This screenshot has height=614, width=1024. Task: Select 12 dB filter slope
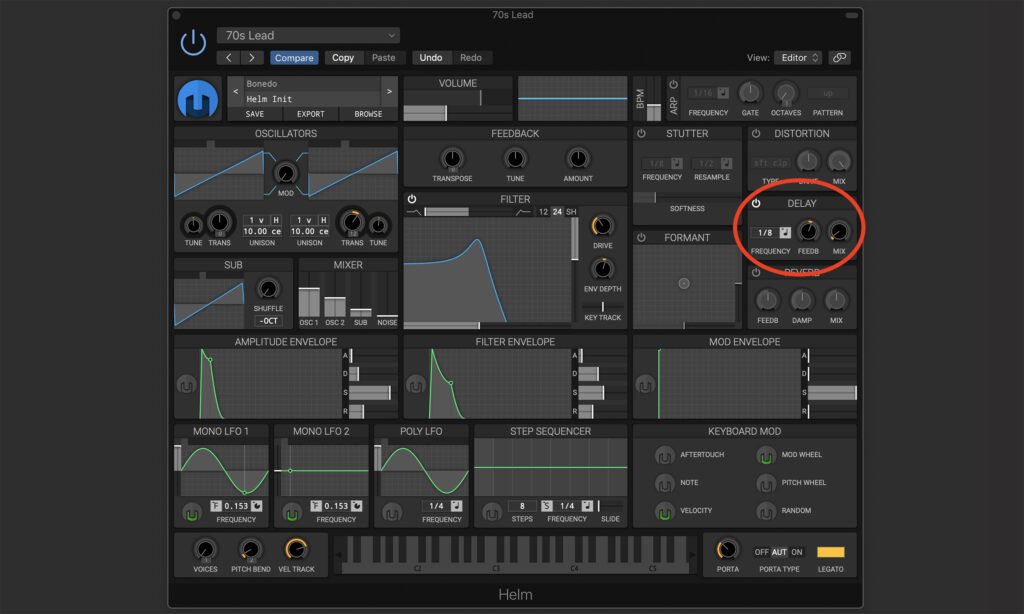tap(543, 212)
